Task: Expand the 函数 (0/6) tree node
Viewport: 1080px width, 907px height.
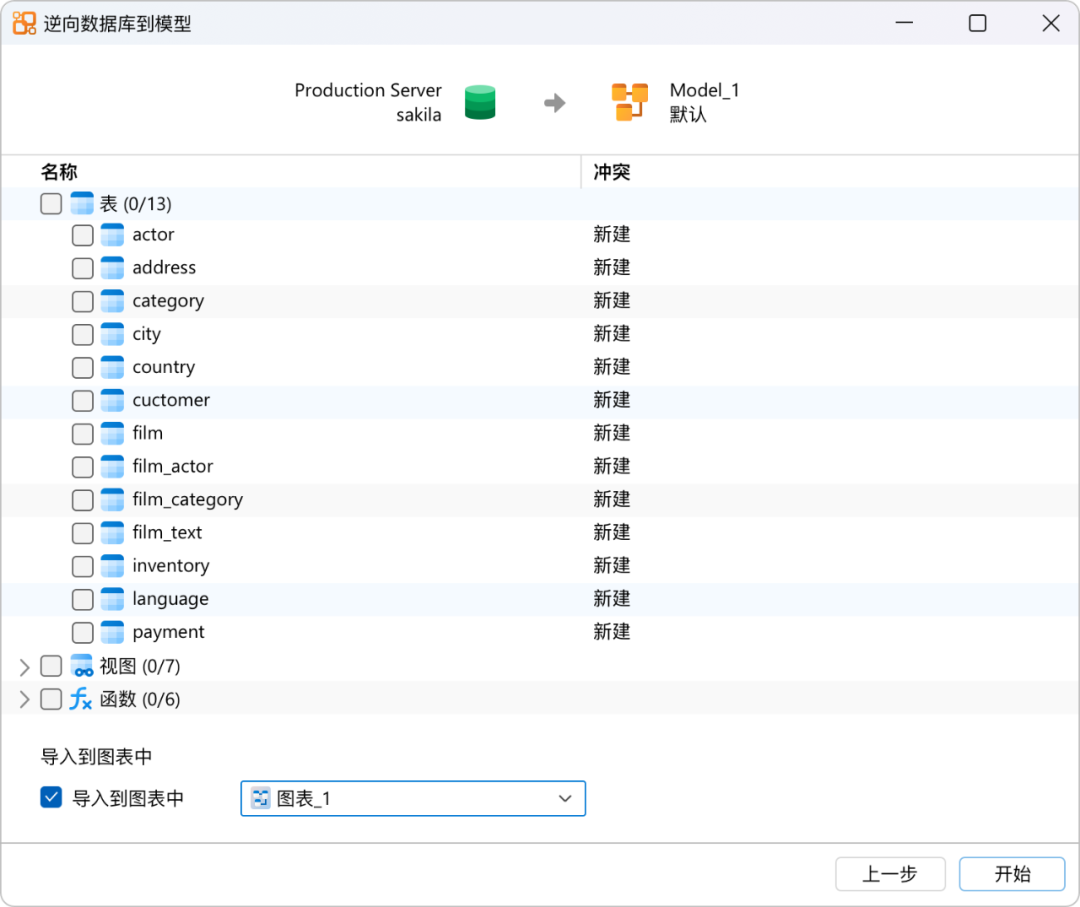Action: 23,699
